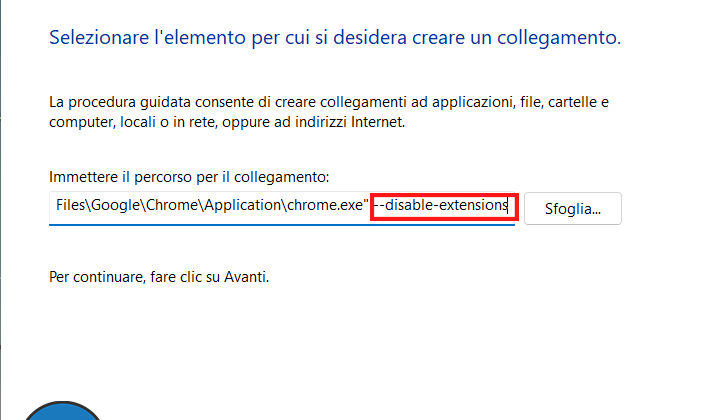This screenshot has height=420, width=707.
Task: Click the Sfoglia... browse button
Action: point(572,209)
